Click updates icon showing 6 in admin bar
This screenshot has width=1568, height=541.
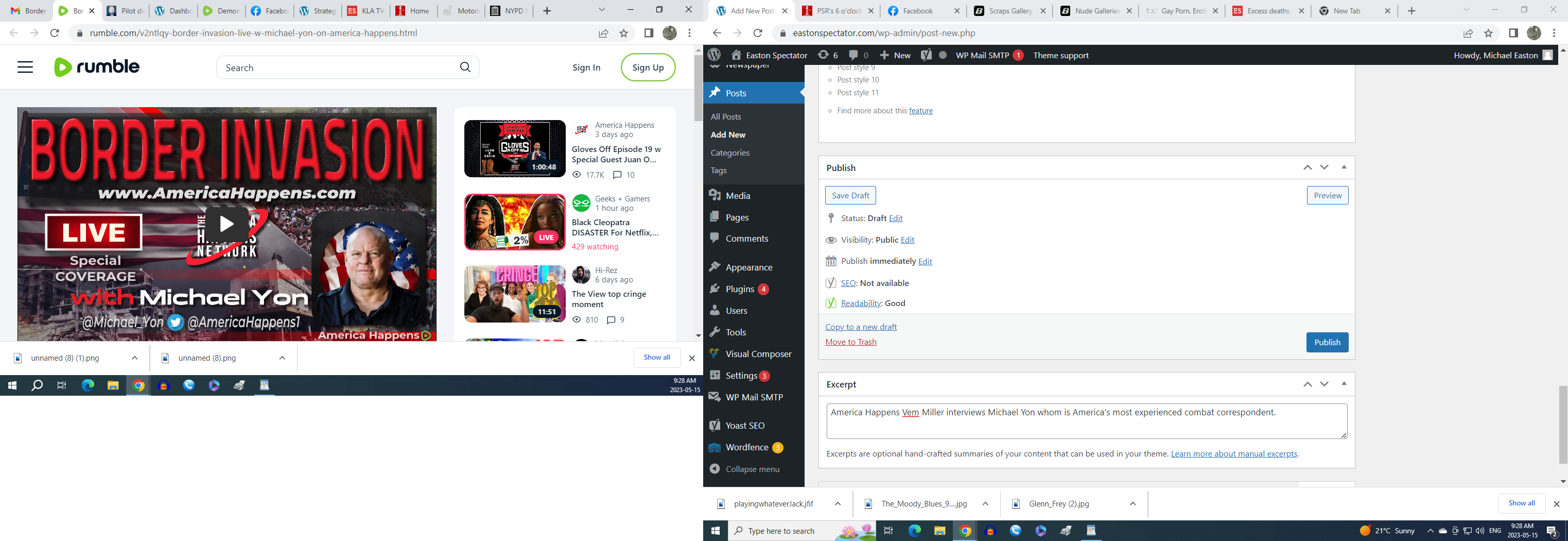[x=827, y=55]
